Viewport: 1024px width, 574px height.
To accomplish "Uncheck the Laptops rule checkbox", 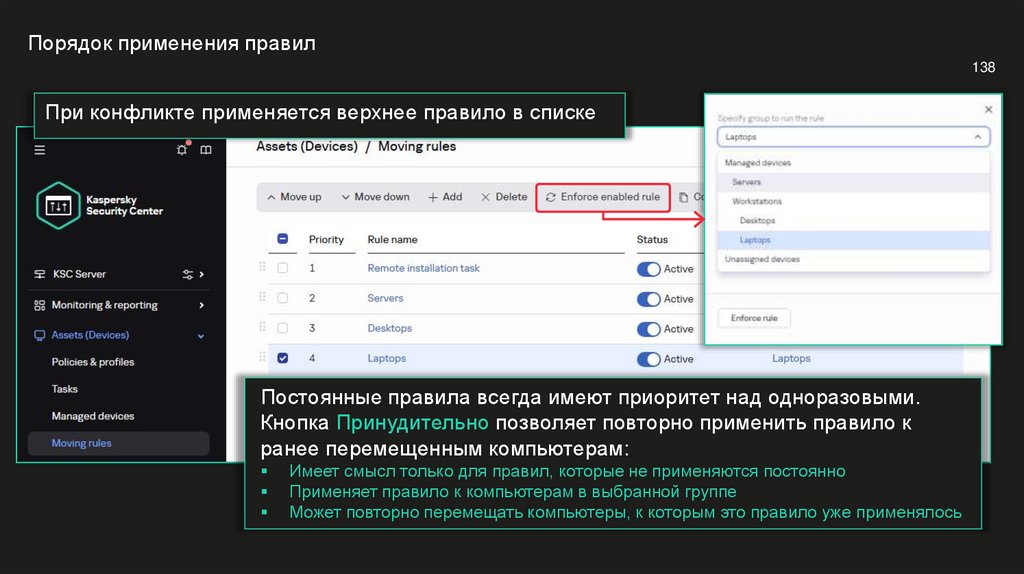I will [x=283, y=358].
